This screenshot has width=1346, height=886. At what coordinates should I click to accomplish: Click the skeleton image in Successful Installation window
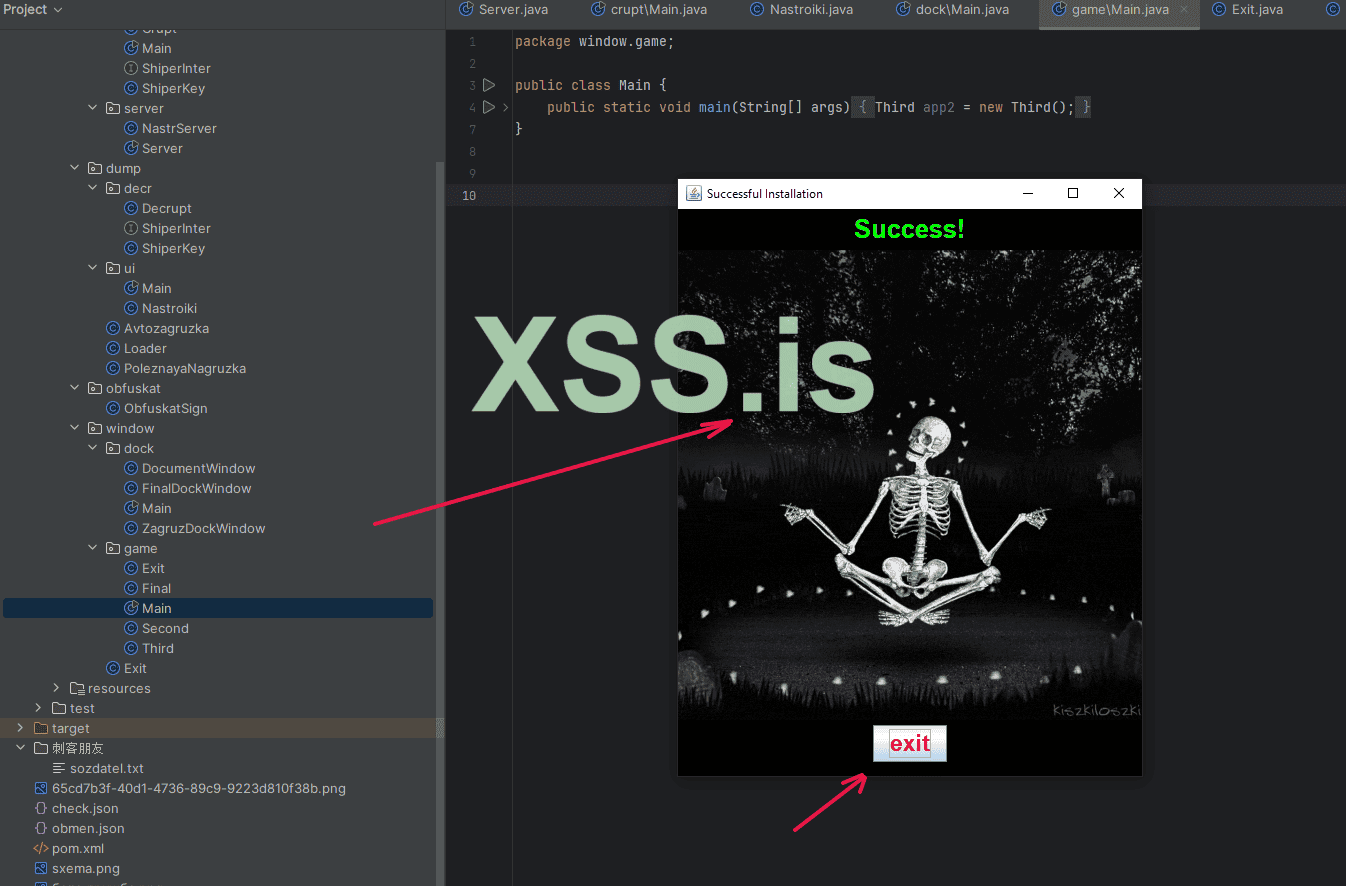(909, 484)
